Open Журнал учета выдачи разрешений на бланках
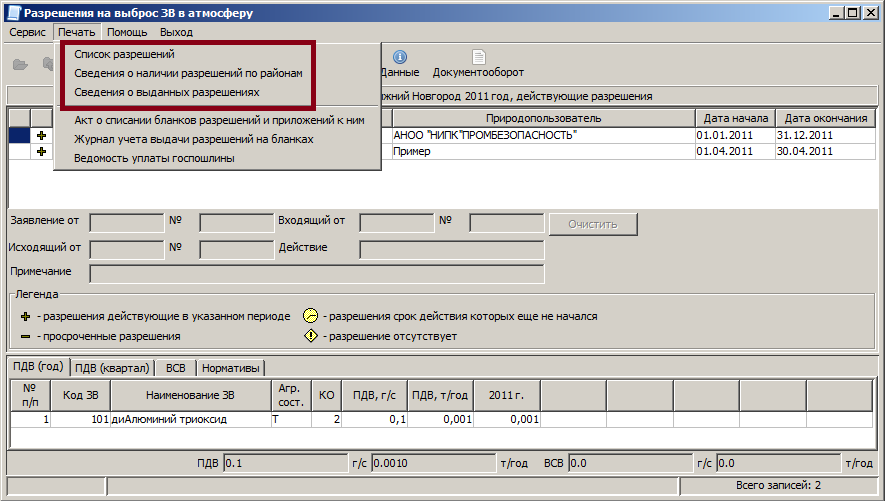The width and height of the screenshot is (885, 501). tap(194, 139)
